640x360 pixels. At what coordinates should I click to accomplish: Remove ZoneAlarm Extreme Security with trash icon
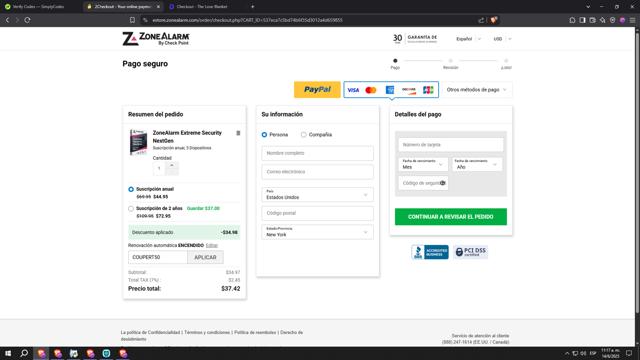(238, 133)
